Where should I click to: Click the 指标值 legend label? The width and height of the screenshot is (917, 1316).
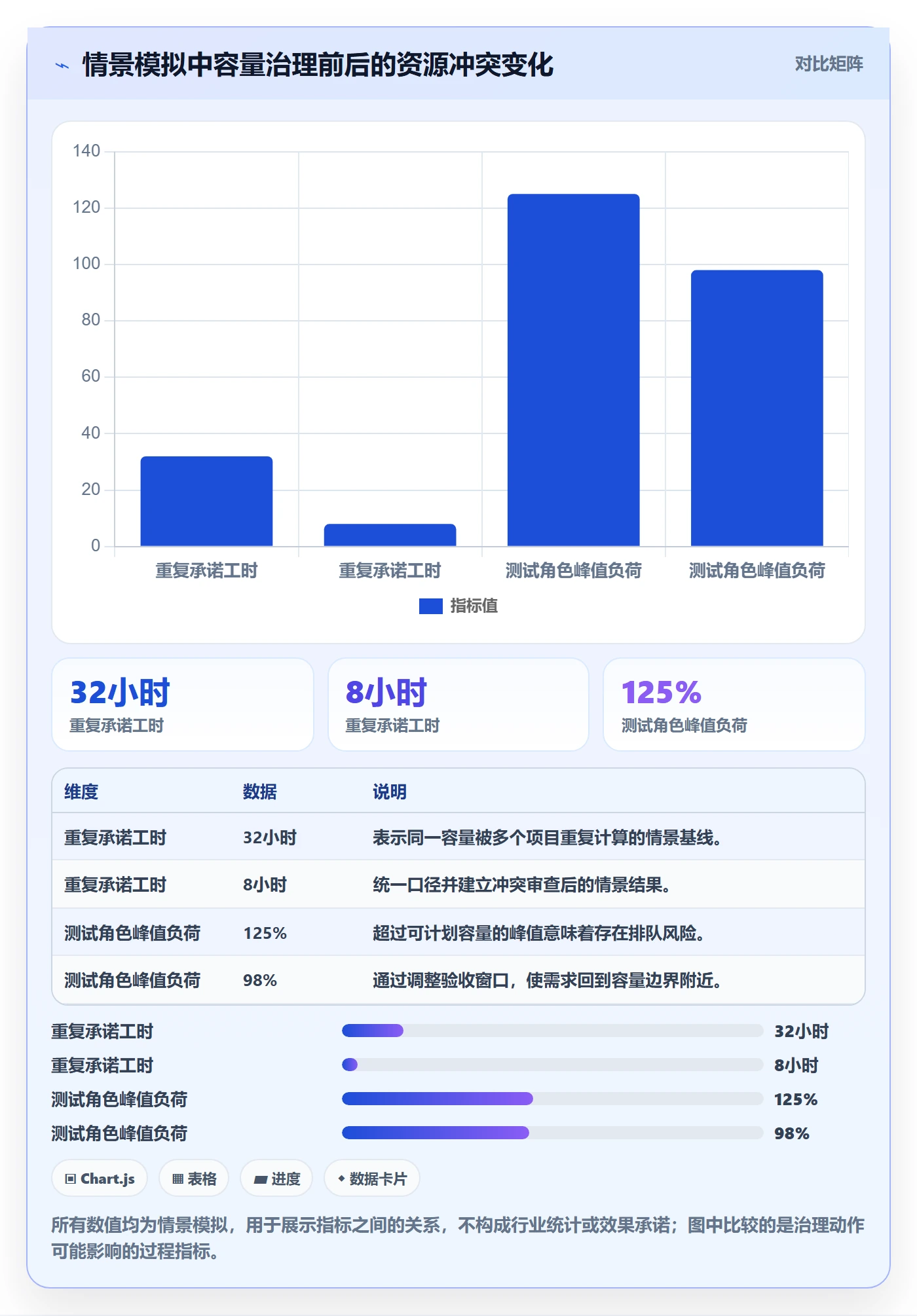474,606
